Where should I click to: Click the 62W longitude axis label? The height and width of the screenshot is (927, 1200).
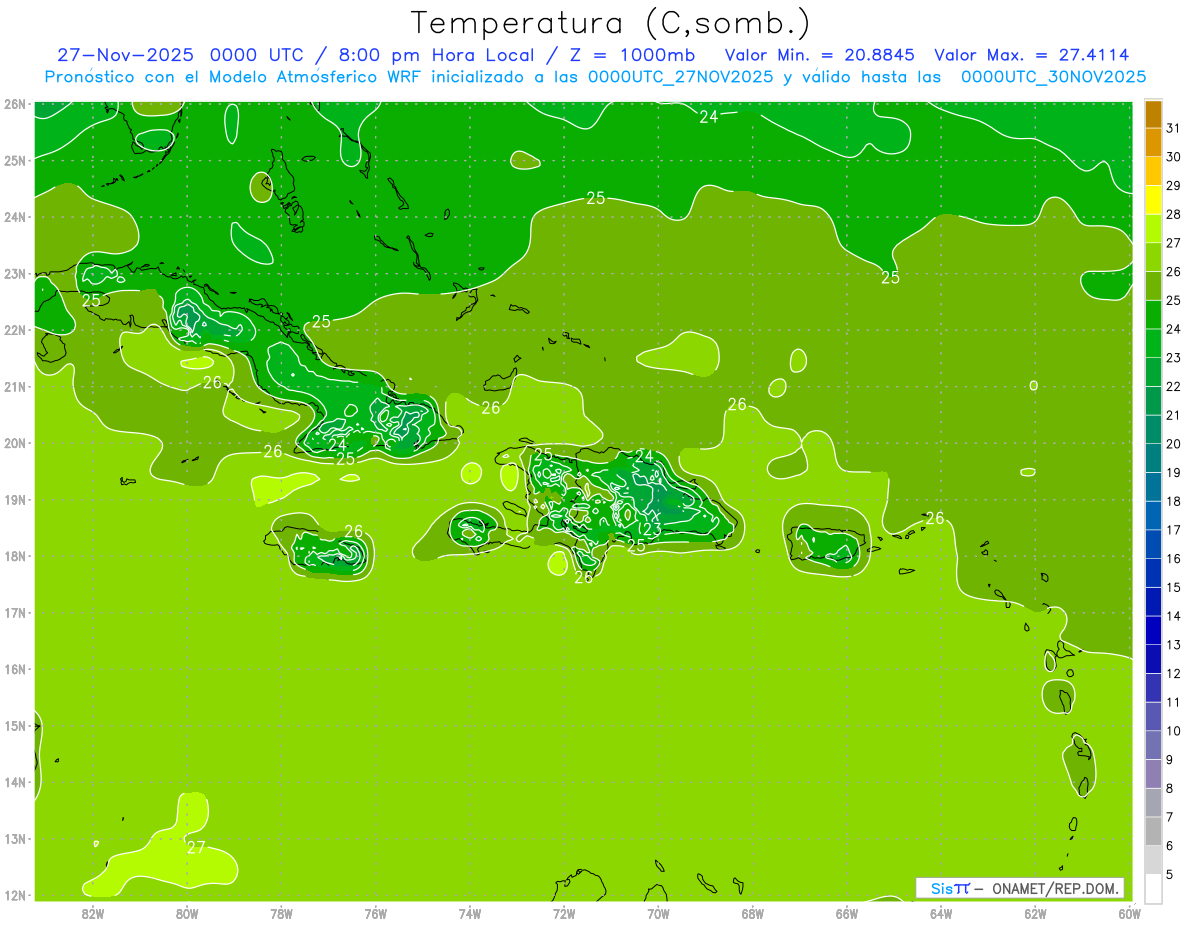point(1035,913)
